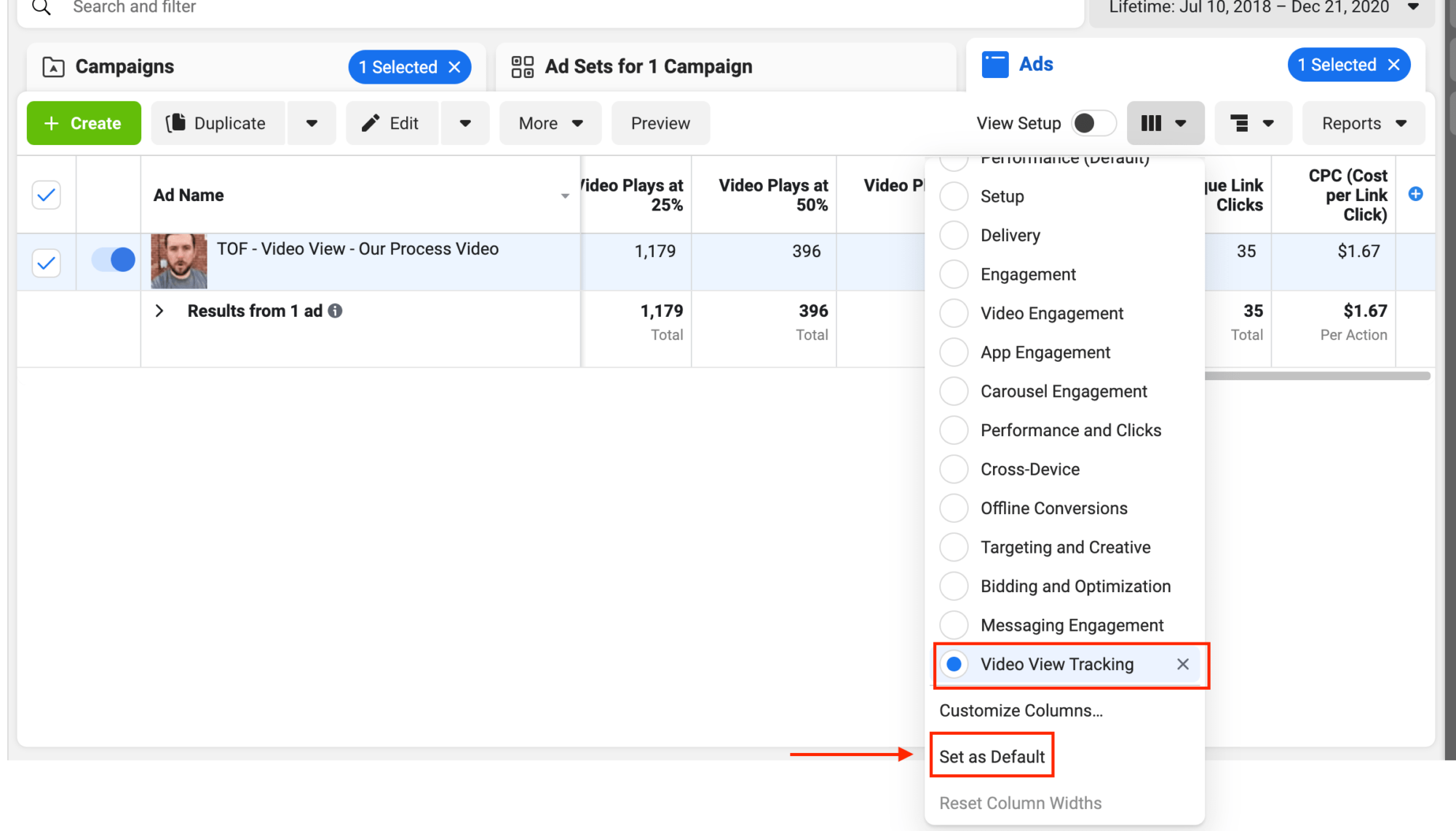Image resolution: width=1456 pixels, height=831 pixels.
Task: Click the Preview button
Action: pyautogui.click(x=660, y=123)
